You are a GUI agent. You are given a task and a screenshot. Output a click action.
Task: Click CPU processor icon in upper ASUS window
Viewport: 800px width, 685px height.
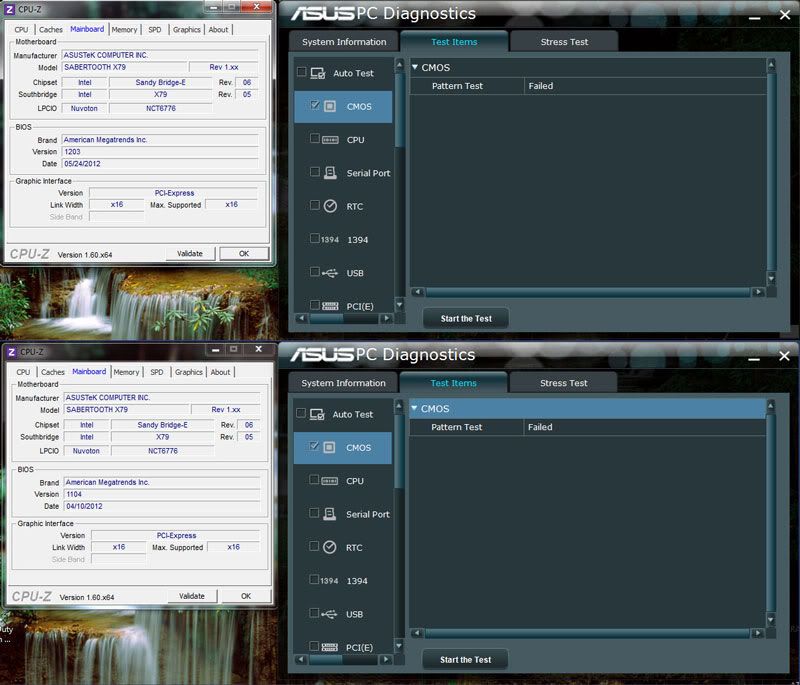[330, 140]
